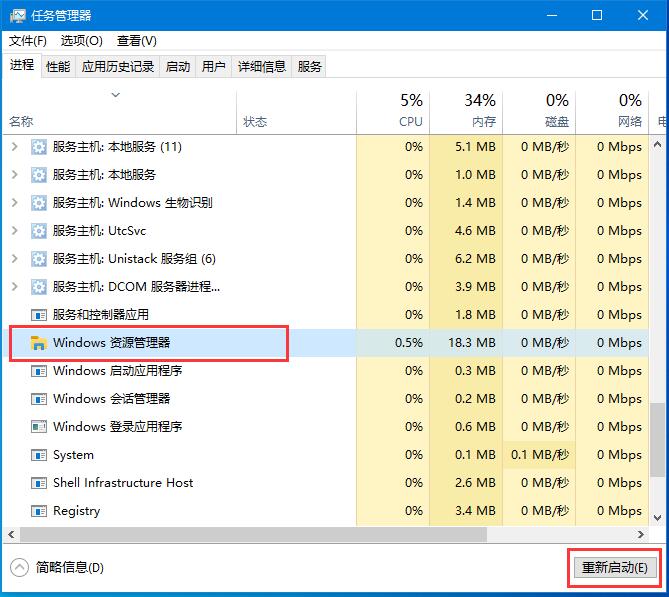Image resolution: width=669 pixels, height=597 pixels.
Task: Collapse to 简略信息 view with arrow button
Action: click(19, 567)
